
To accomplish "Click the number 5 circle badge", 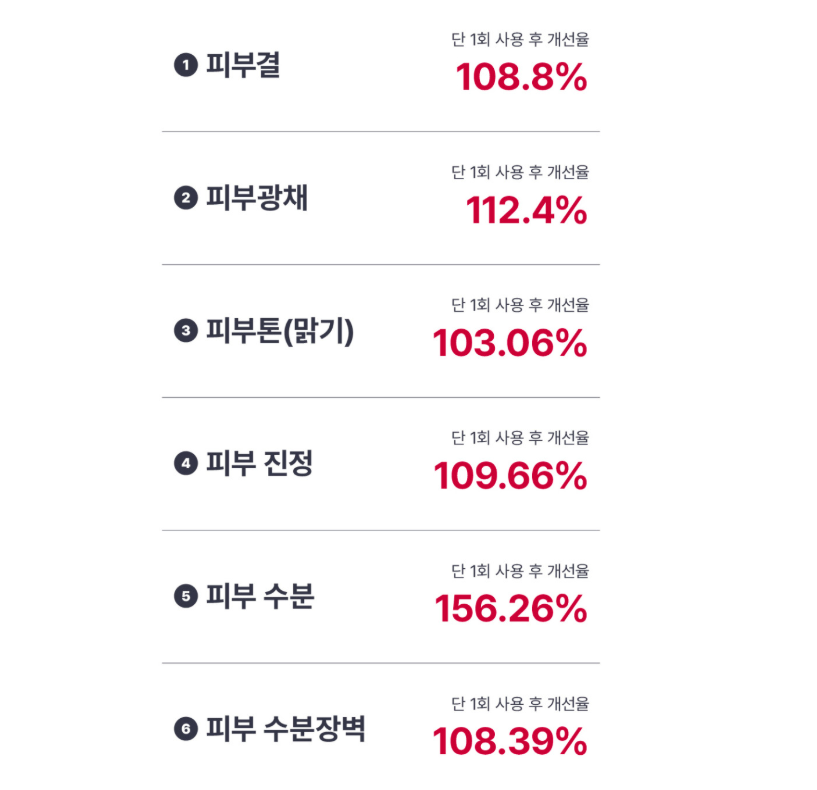I will 184,597.
